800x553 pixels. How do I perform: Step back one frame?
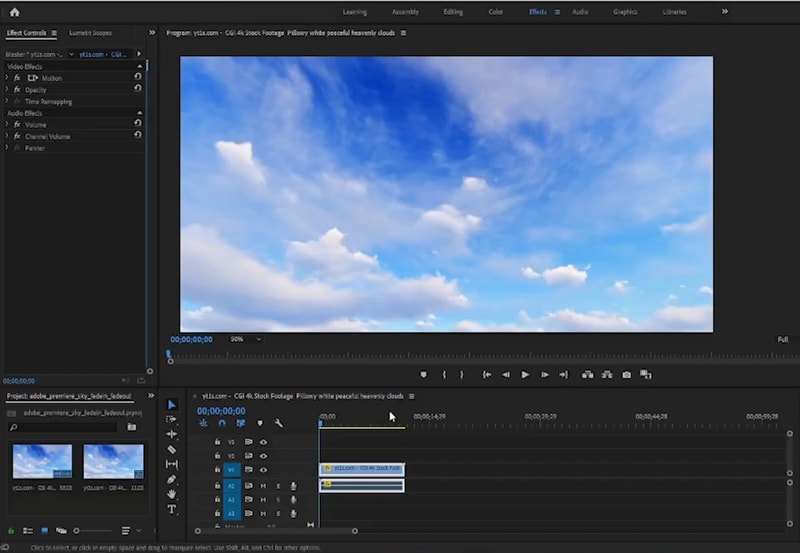[x=506, y=374]
